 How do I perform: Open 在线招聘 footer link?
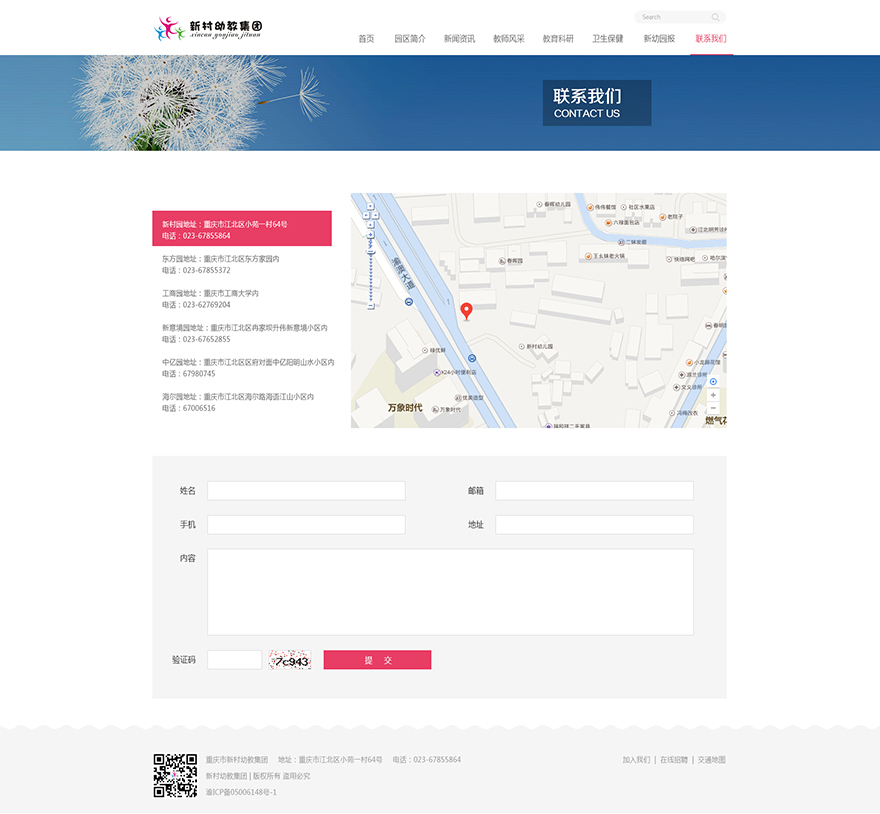click(x=673, y=760)
